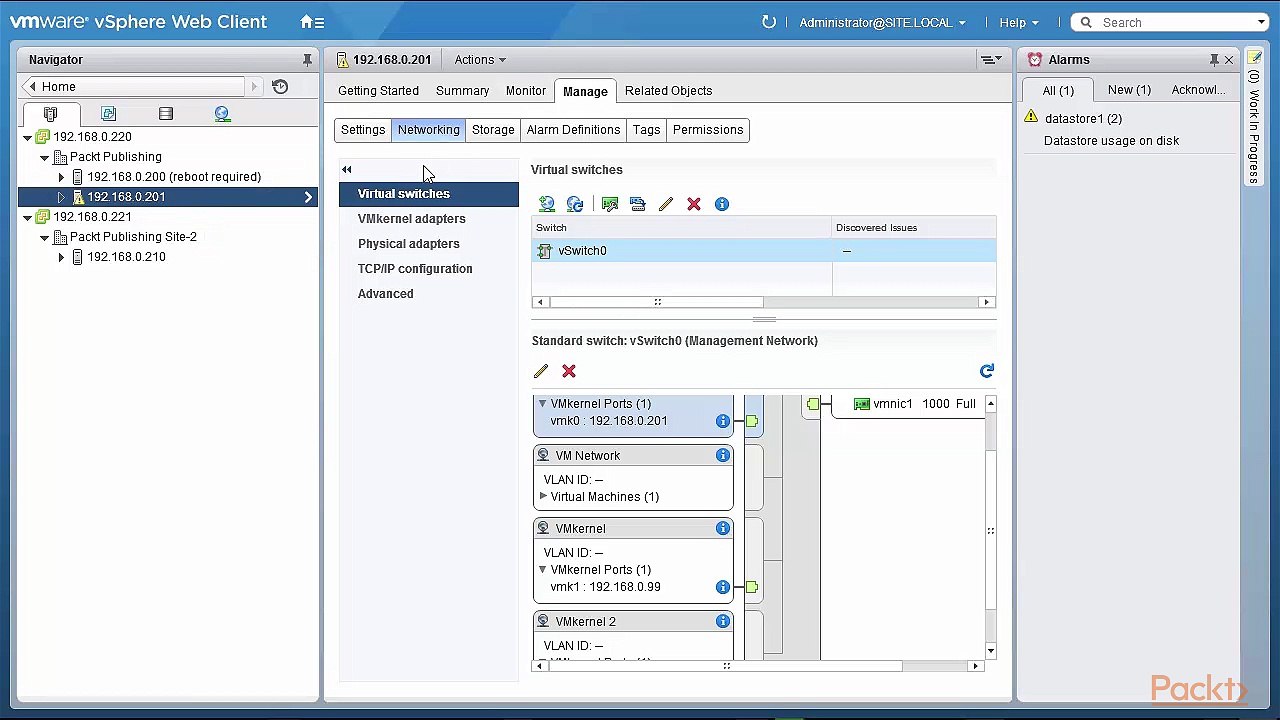The height and width of the screenshot is (720, 1280).
Task: Click global refresh icon in top bar
Action: (x=769, y=22)
